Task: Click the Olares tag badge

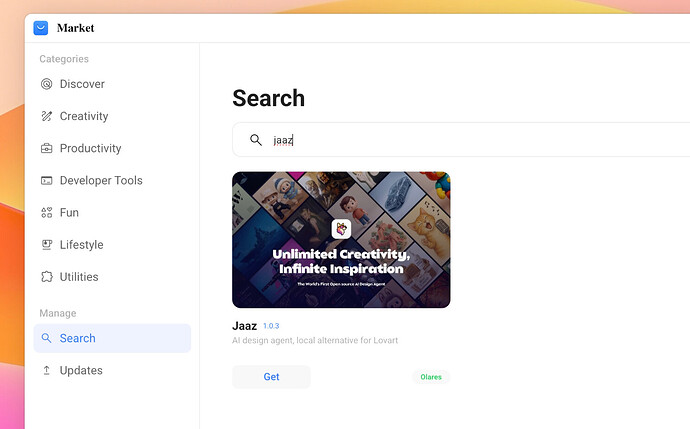Action: pos(431,377)
